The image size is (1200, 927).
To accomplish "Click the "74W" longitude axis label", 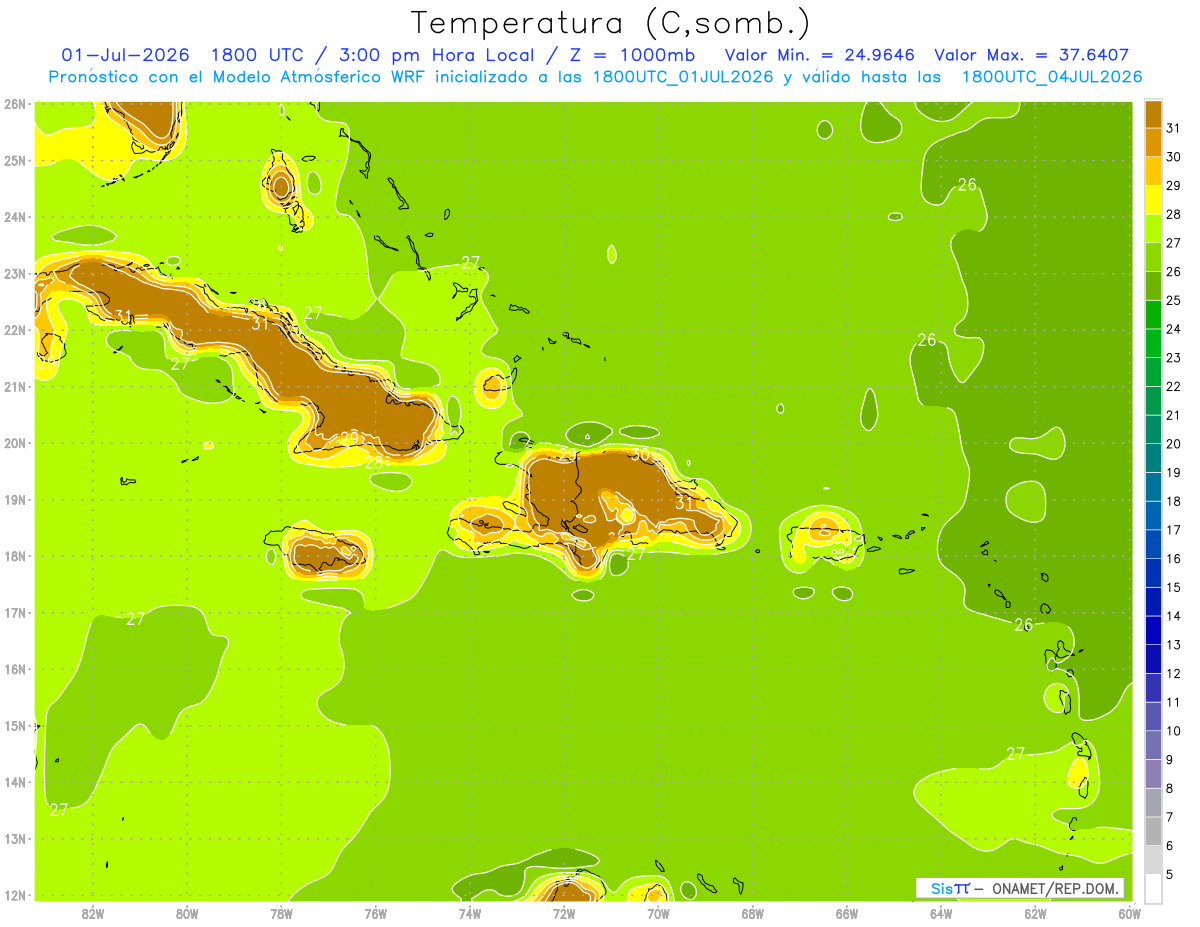I will coord(469,913).
